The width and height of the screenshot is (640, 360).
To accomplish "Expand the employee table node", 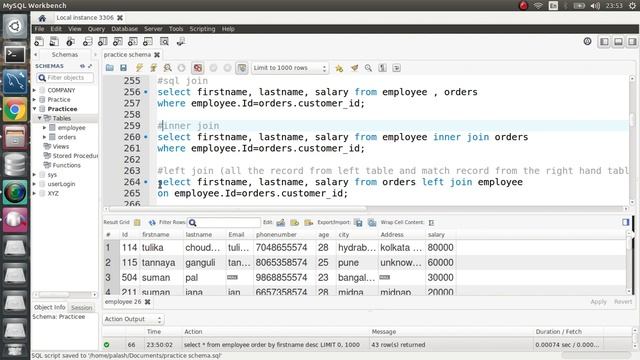I will 44,128.
